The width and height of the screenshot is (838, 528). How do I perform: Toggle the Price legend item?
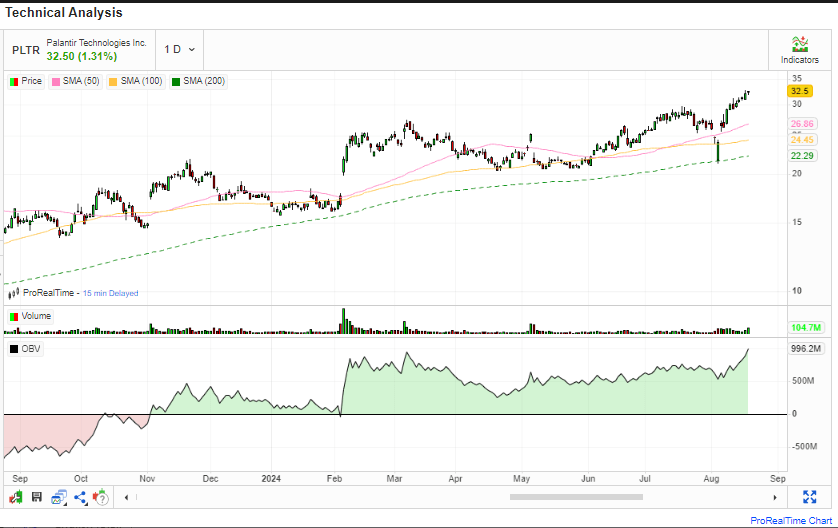(x=26, y=81)
